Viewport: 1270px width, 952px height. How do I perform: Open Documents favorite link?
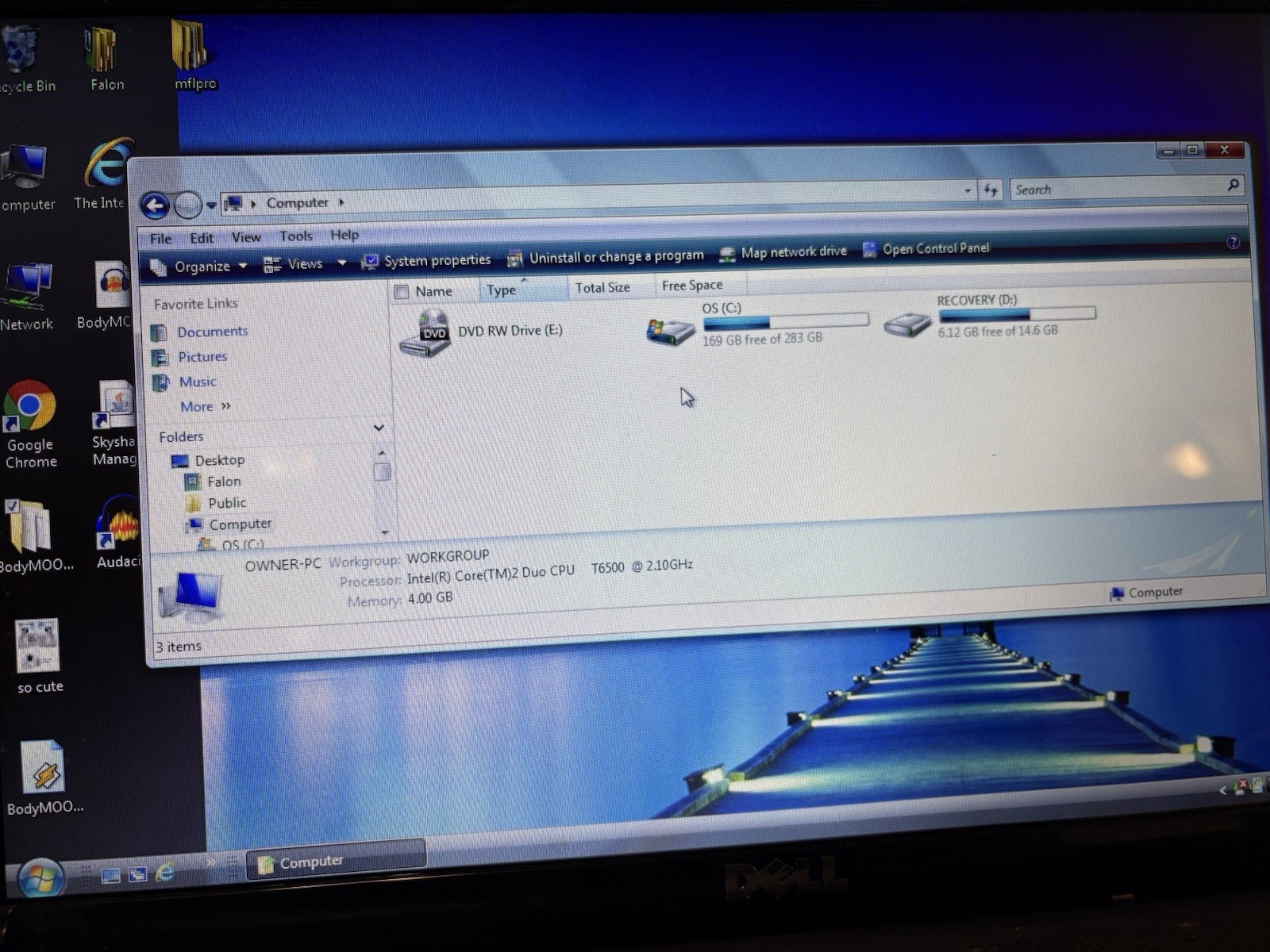[200, 332]
